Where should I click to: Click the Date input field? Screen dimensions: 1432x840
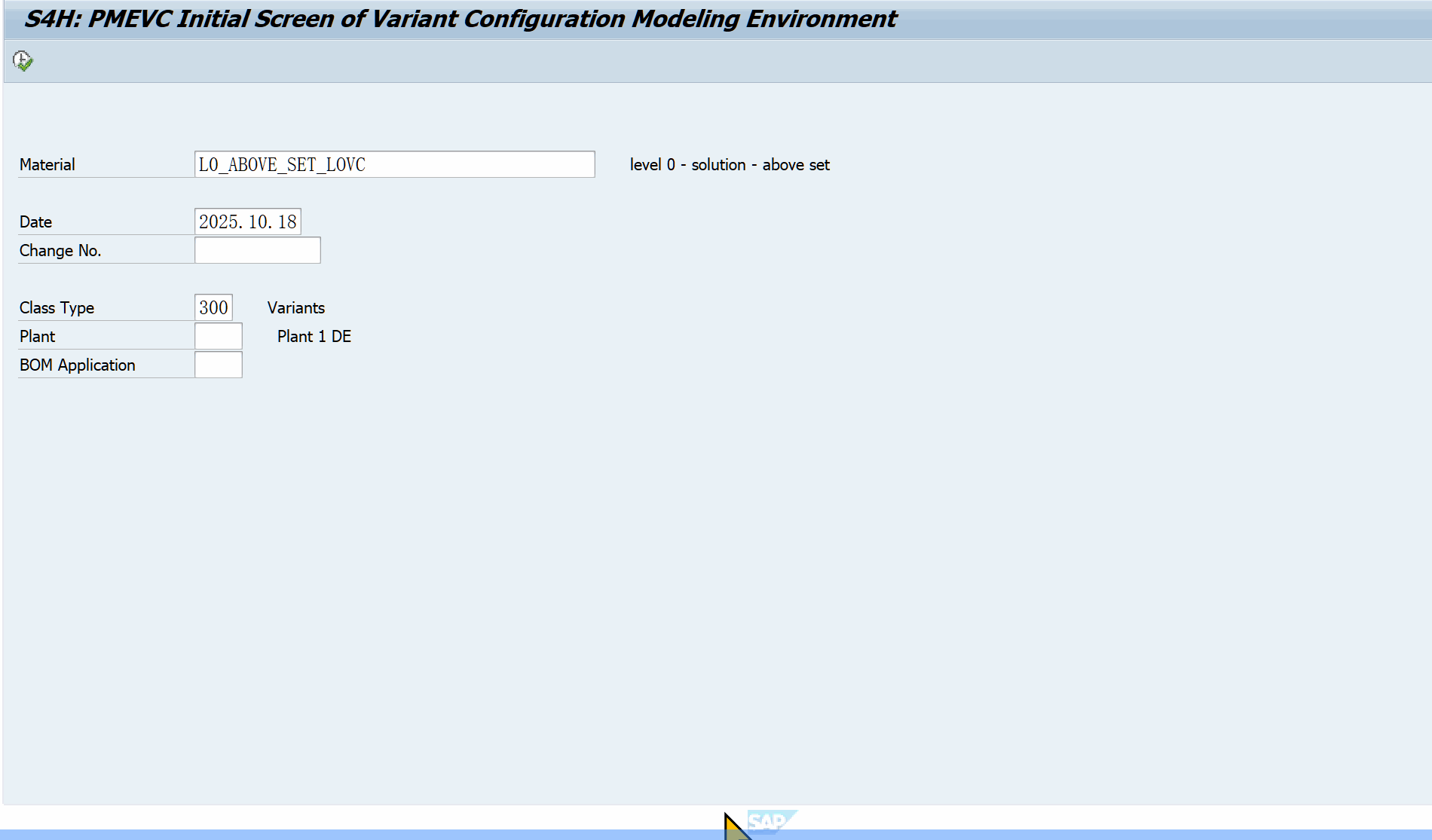[x=247, y=221]
